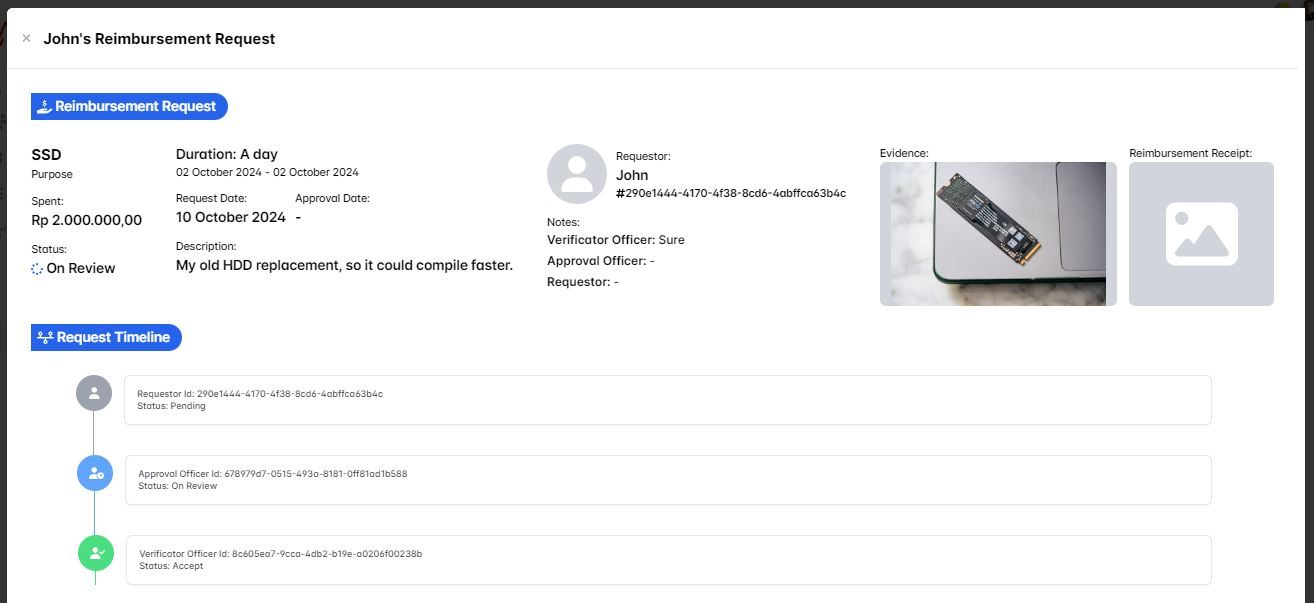Click the dialog title John's Reimbursement Request
Screen dimensions: 1314x603
click(159, 39)
